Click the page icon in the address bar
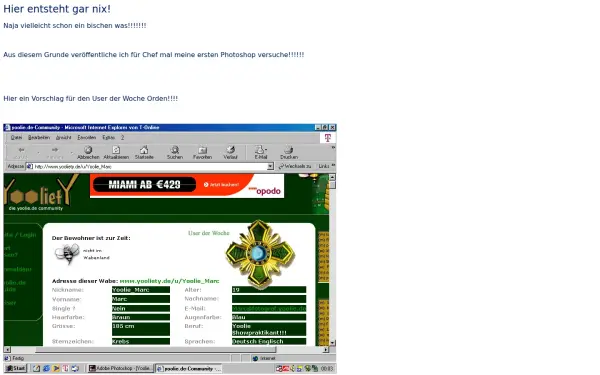Image resolution: width=600 pixels, height=375 pixels. click(x=29, y=166)
